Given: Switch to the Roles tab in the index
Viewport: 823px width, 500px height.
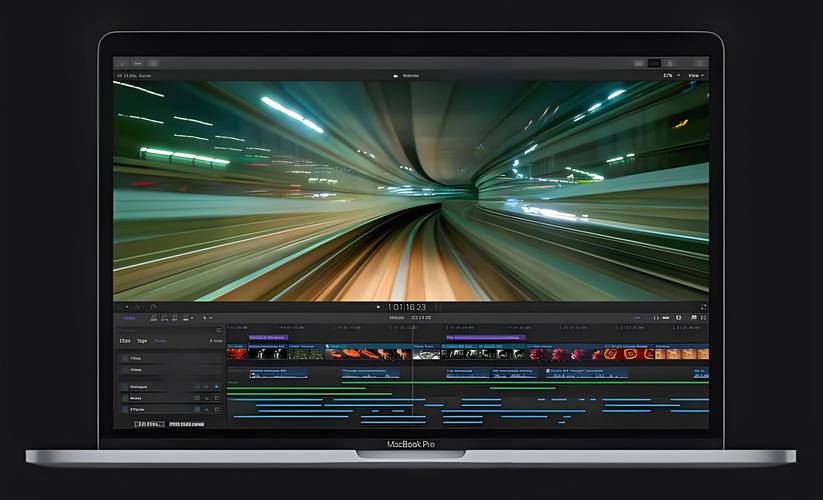Looking at the screenshot, I should 160,341.
